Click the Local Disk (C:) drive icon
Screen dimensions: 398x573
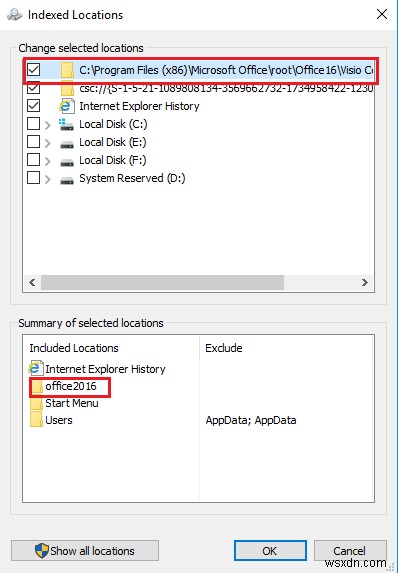coord(66,125)
